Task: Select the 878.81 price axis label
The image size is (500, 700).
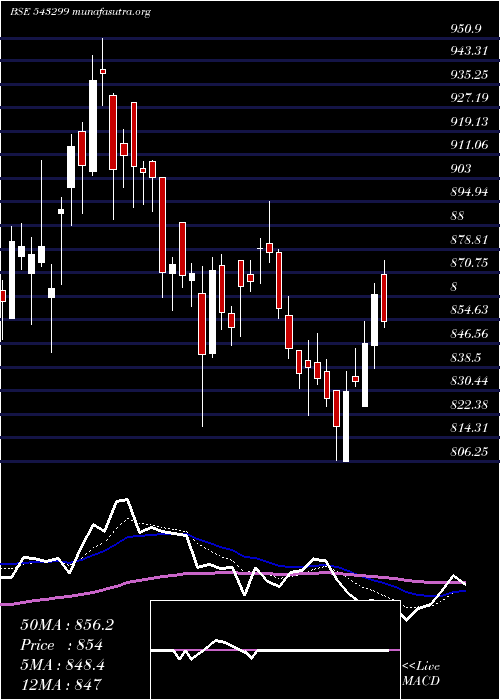Action: 468,240
